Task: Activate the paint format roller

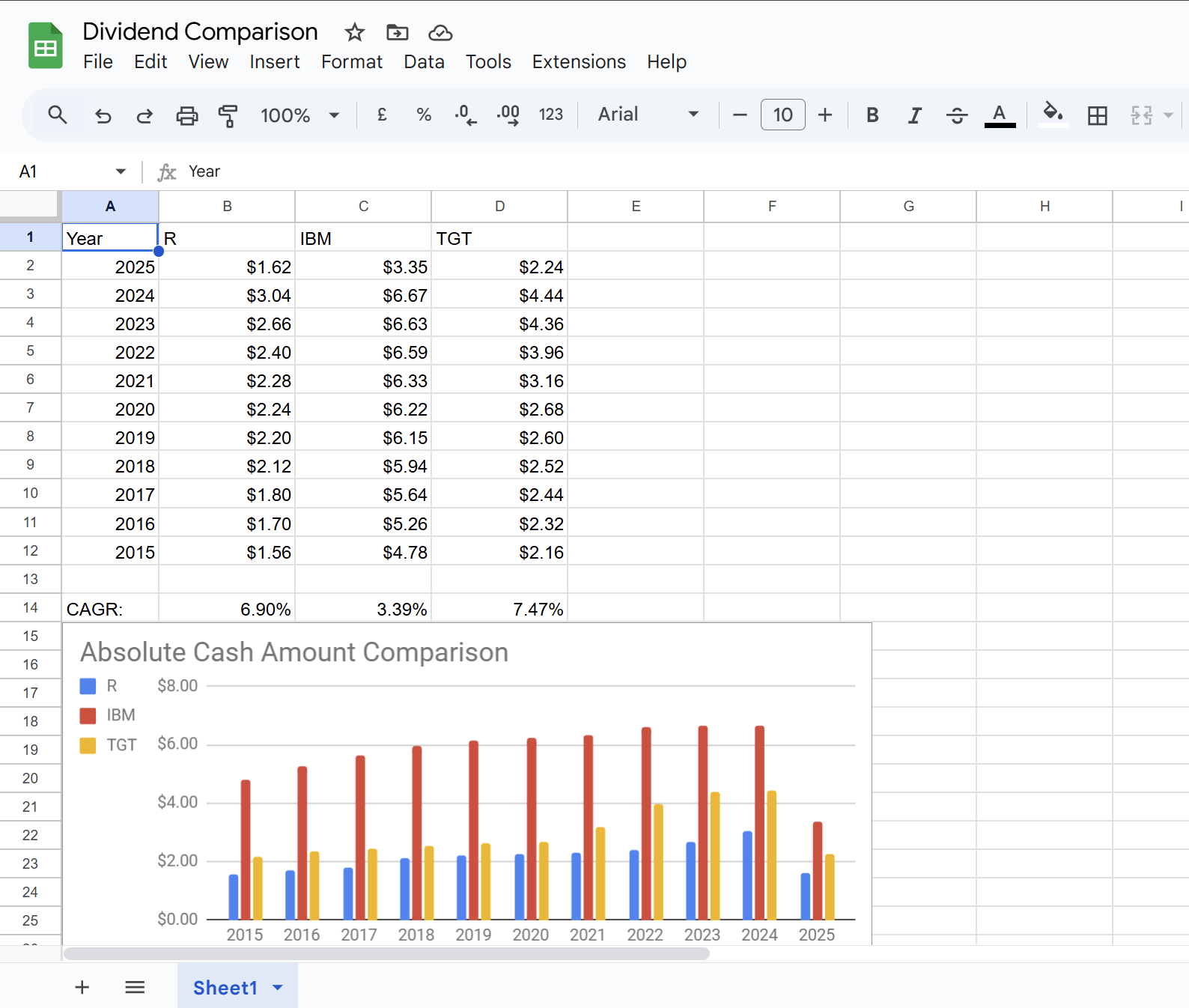Action: [228, 115]
